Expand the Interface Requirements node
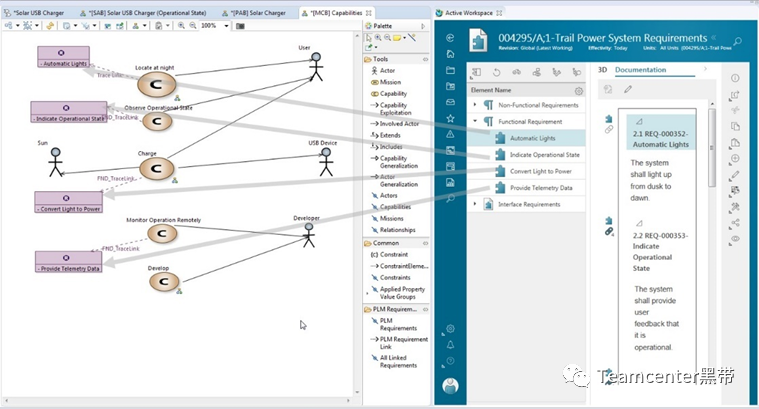This screenshot has height=409, width=759. 474,204
